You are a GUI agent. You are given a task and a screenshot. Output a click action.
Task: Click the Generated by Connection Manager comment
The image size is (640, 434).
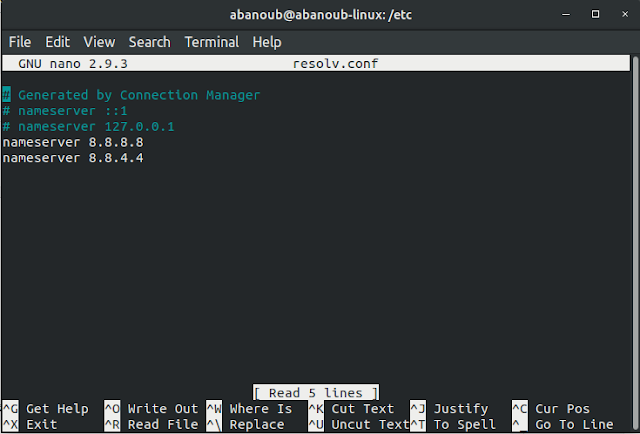pyautogui.click(x=138, y=95)
